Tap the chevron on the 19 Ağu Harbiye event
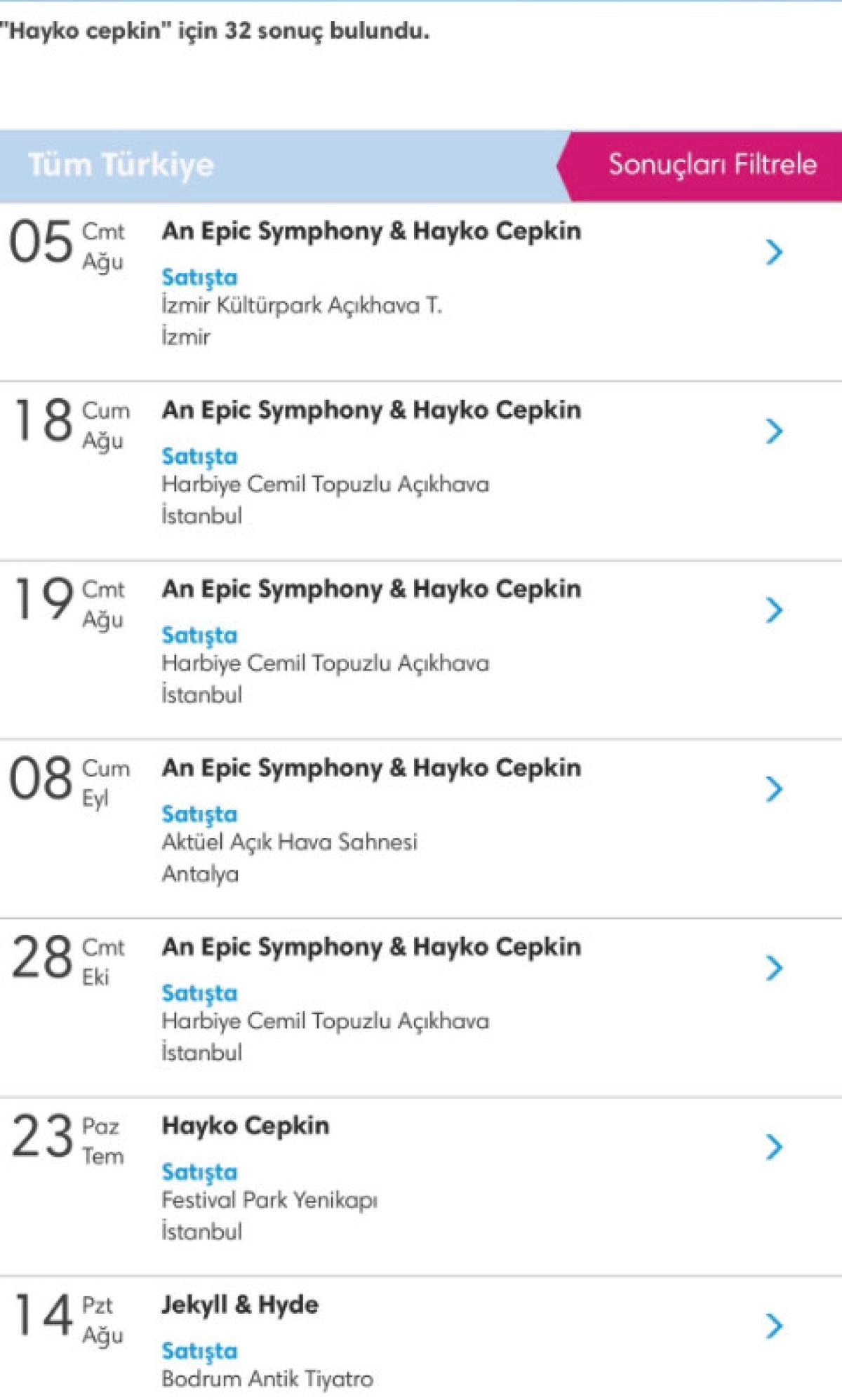The height and width of the screenshot is (1400, 842). (x=773, y=610)
